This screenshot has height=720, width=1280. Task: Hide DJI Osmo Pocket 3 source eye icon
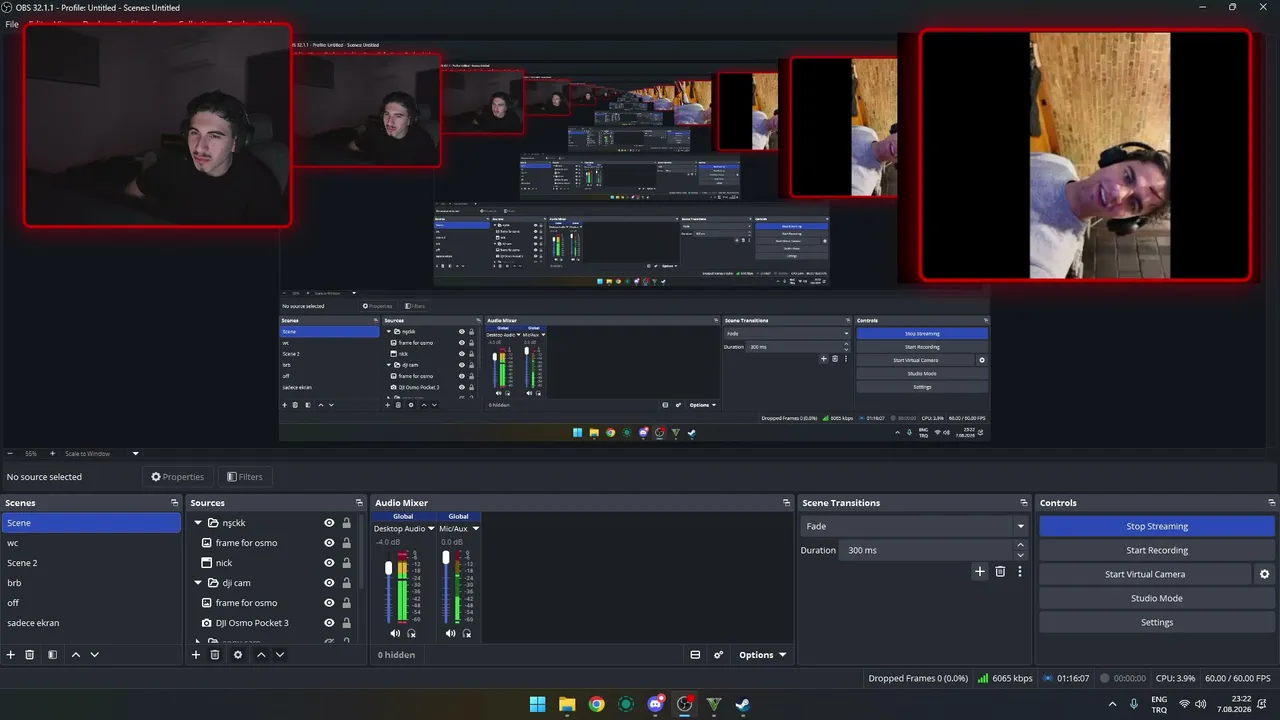[329, 623]
